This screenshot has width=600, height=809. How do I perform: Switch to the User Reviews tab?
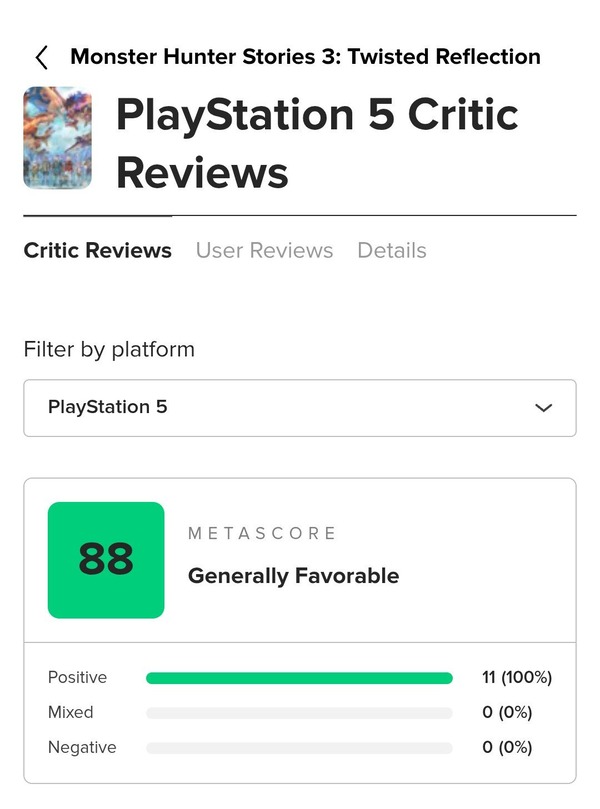click(x=264, y=251)
